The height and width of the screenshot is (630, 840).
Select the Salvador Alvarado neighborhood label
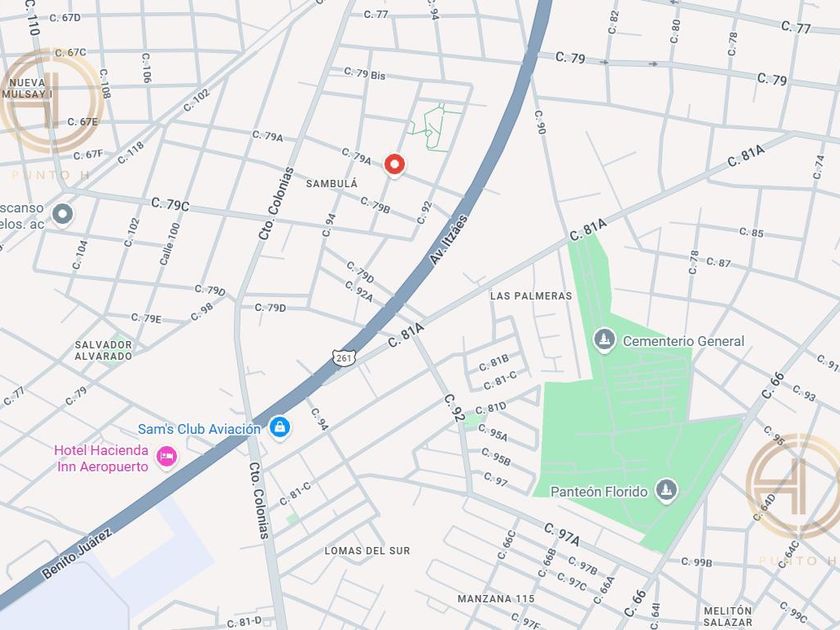[x=103, y=350]
